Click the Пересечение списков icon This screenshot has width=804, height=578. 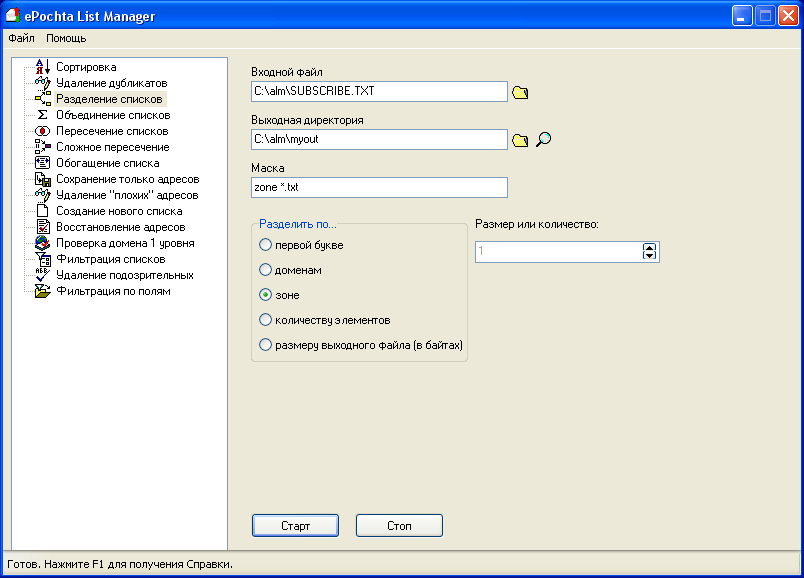pyautogui.click(x=42, y=131)
